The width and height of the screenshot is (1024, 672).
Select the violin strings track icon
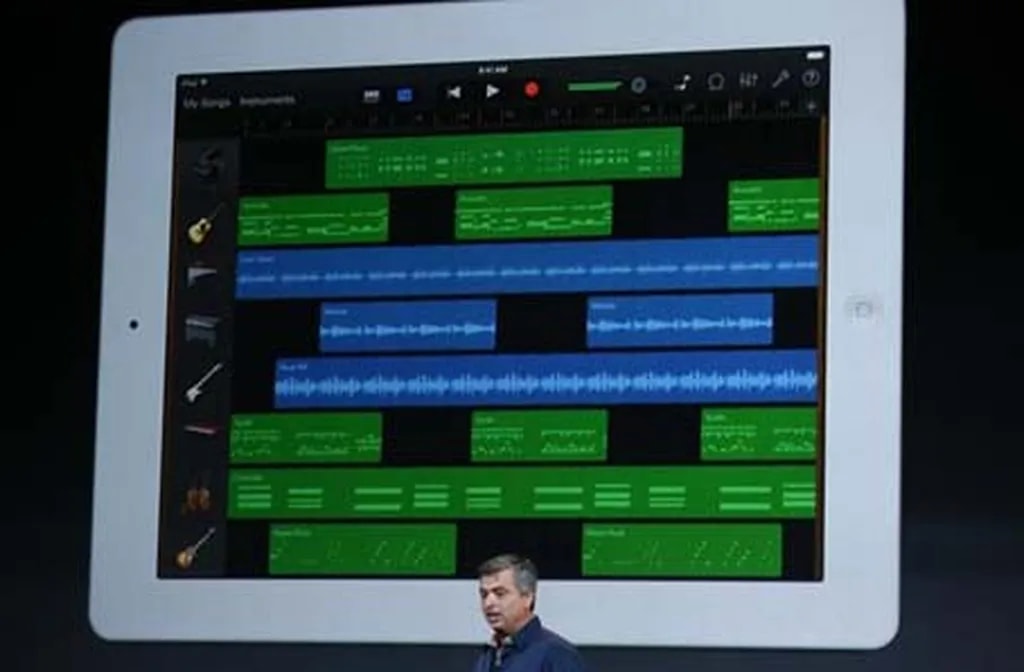(x=197, y=497)
